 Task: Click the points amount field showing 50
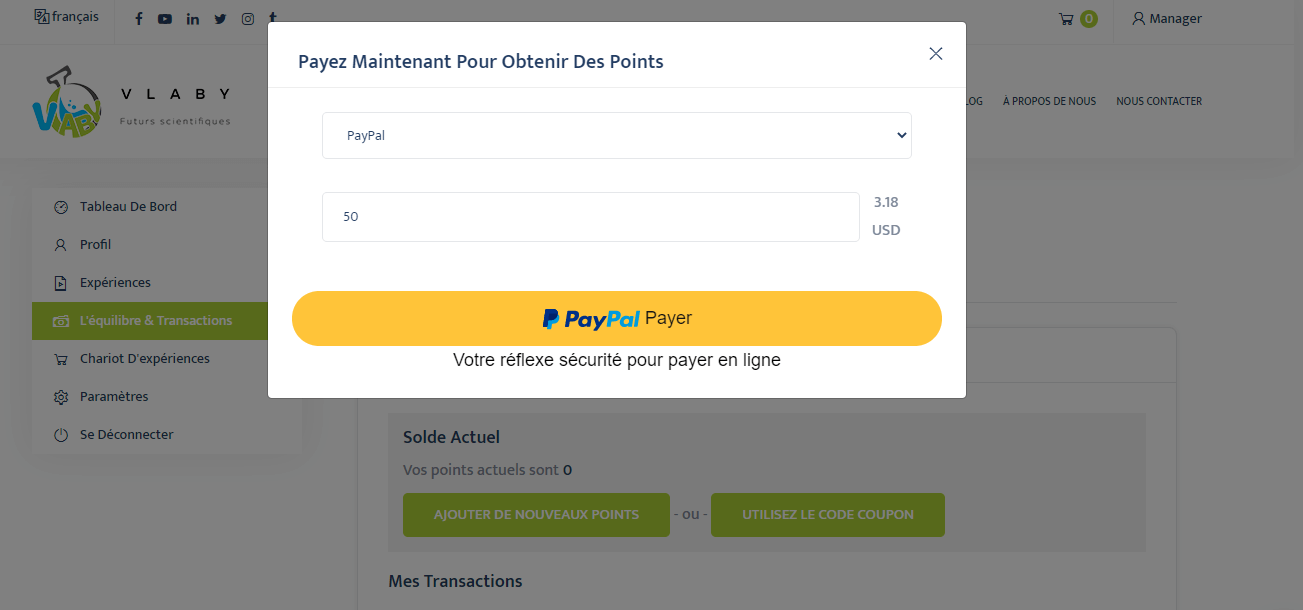pos(590,217)
